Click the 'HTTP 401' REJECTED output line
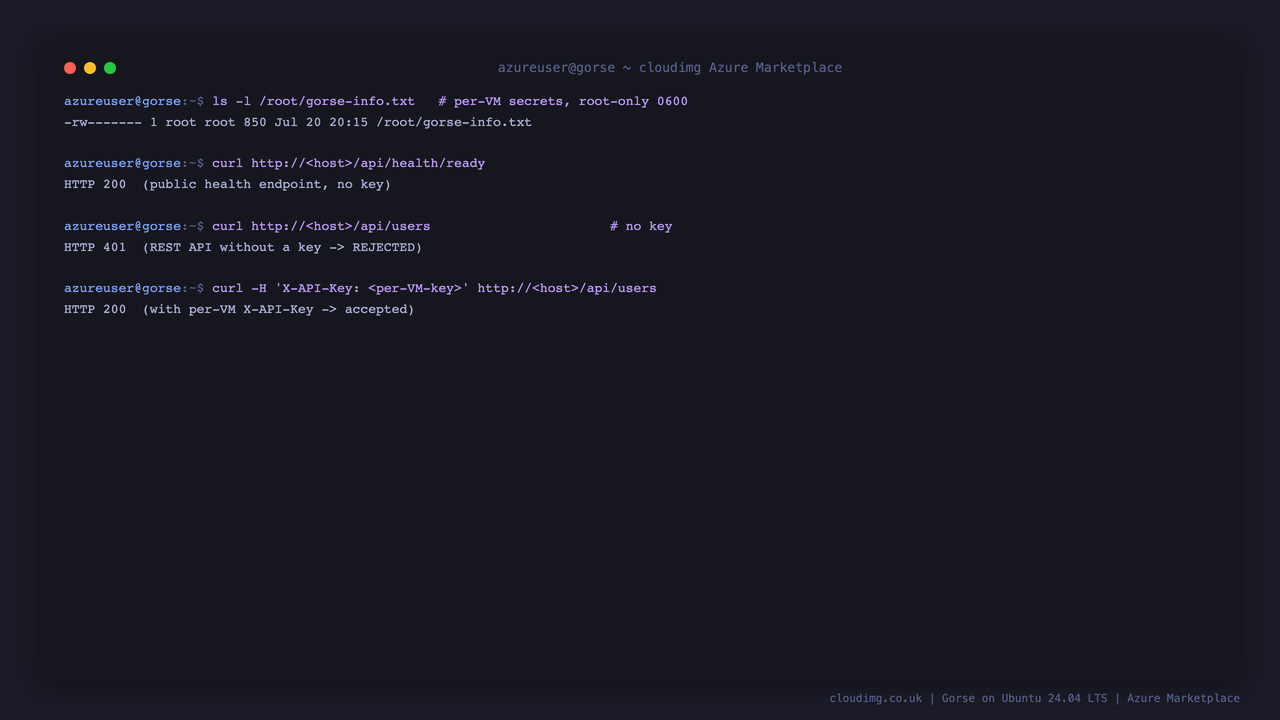 pos(243,247)
